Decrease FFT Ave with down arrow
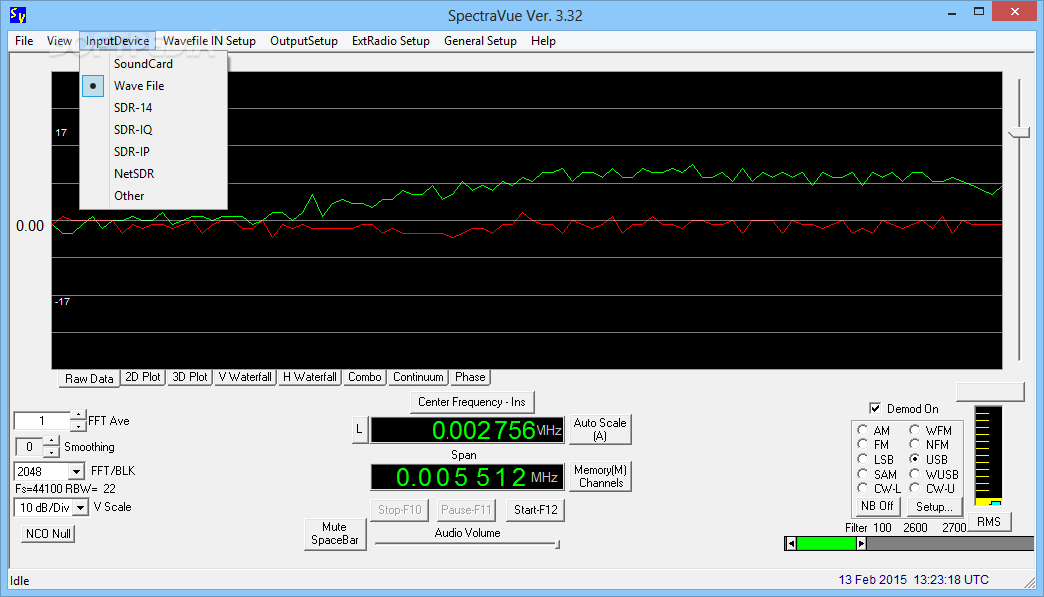Viewport: 1044px width, 597px height. point(78,426)
